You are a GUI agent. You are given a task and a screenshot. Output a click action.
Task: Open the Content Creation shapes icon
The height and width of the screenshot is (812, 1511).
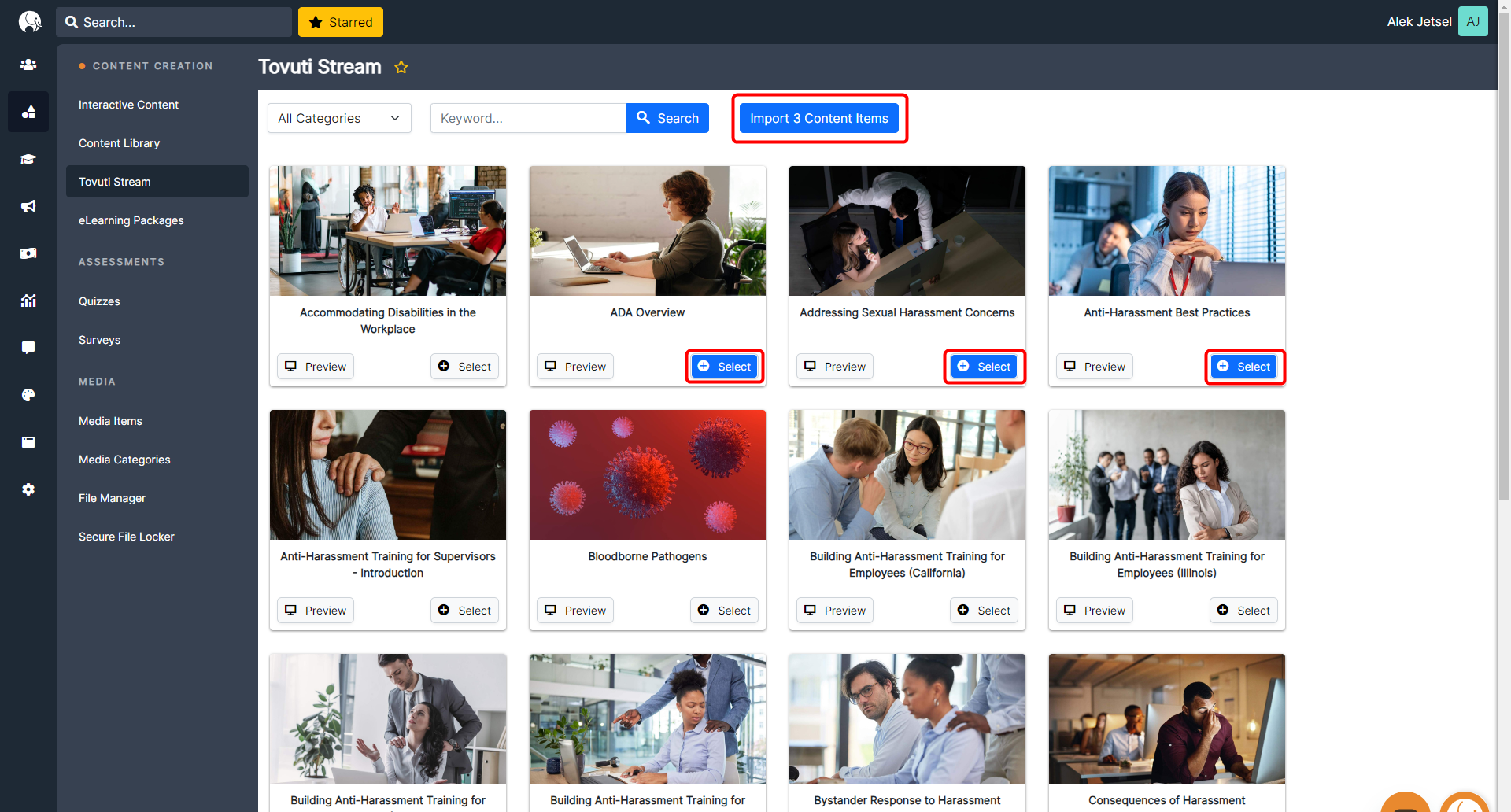pyautogui.click(x=28, y=112)
